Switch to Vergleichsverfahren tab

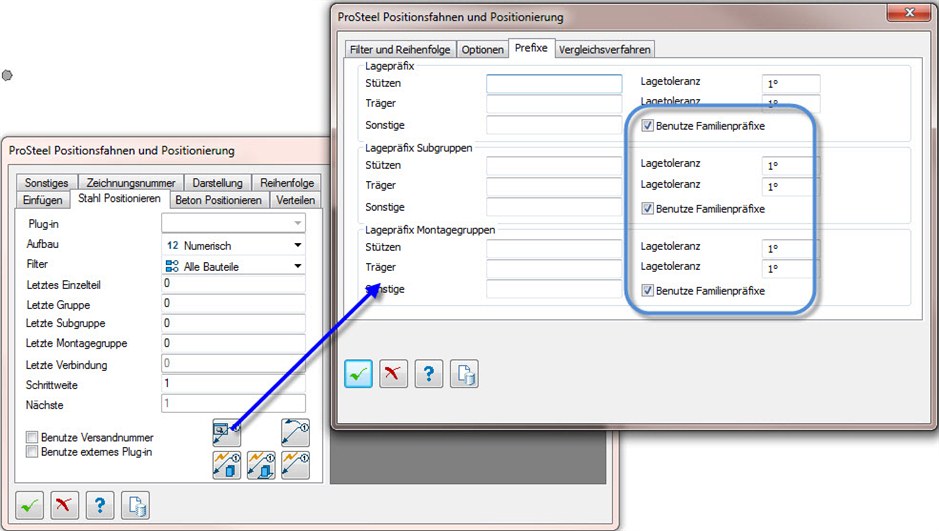(605, 49)
